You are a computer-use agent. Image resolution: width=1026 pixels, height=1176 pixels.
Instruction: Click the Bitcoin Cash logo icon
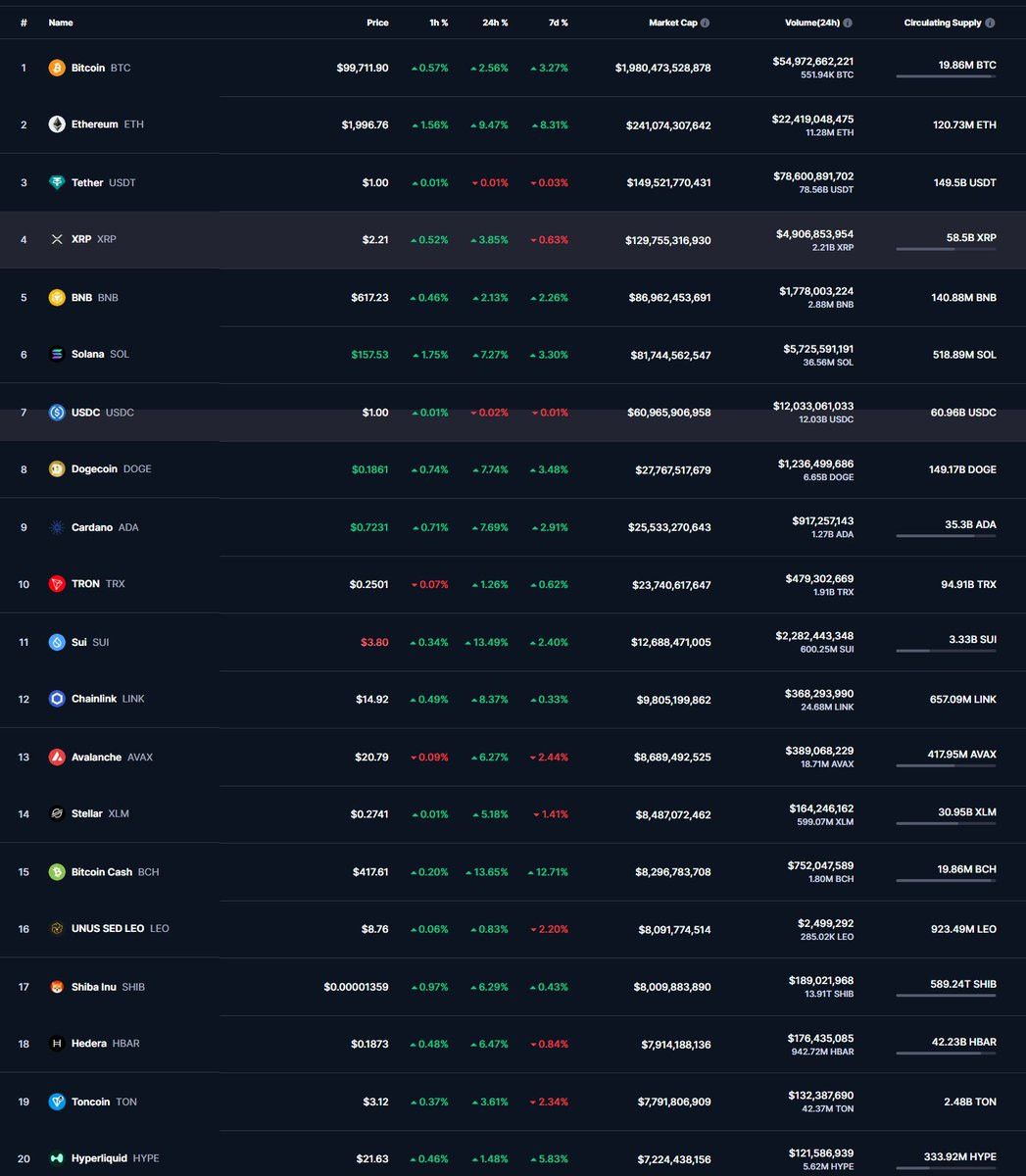(x=57, y=871)
